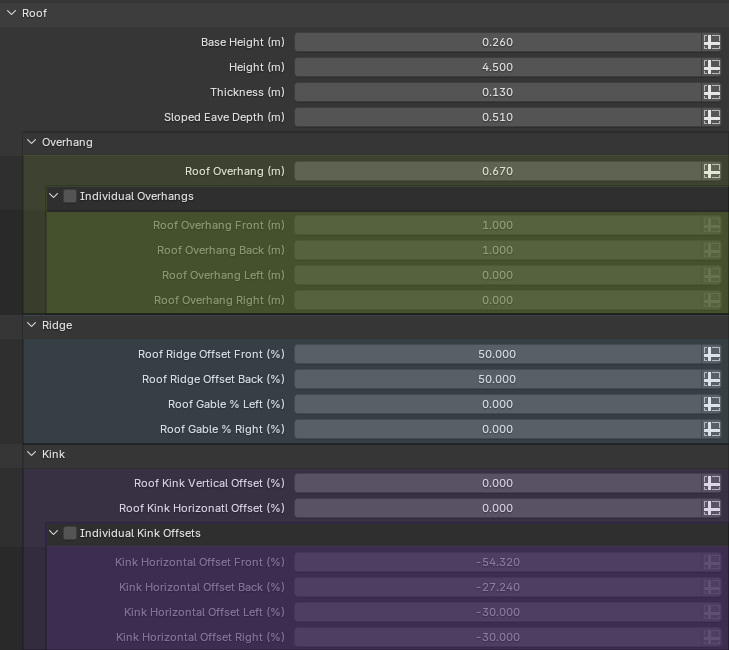The image size is (729, 650).
Task: Click the Sloped Eave Depth field 0.510
Action: (x=497, y=117)
